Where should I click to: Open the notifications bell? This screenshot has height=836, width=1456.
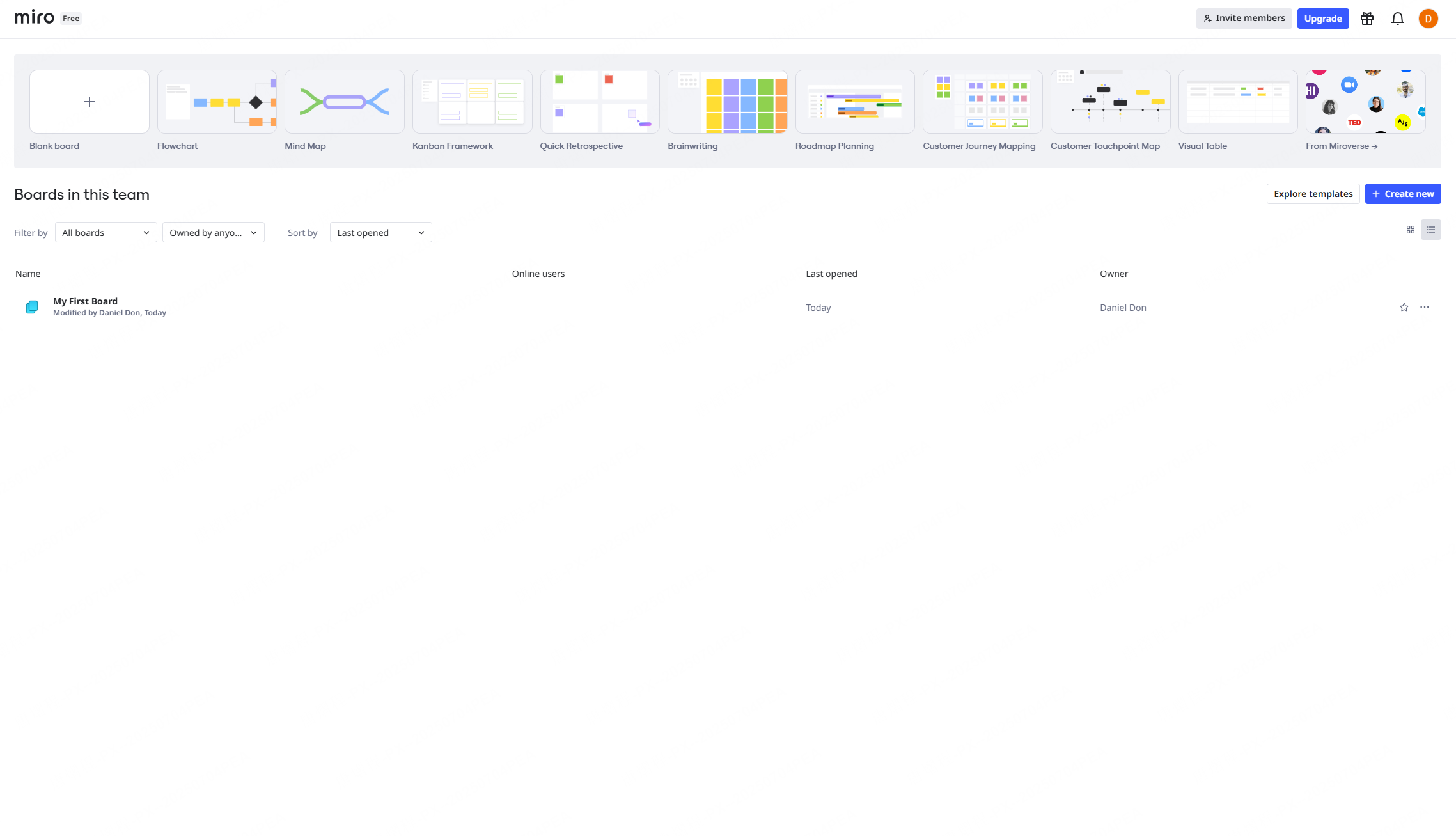(1397, 19)
